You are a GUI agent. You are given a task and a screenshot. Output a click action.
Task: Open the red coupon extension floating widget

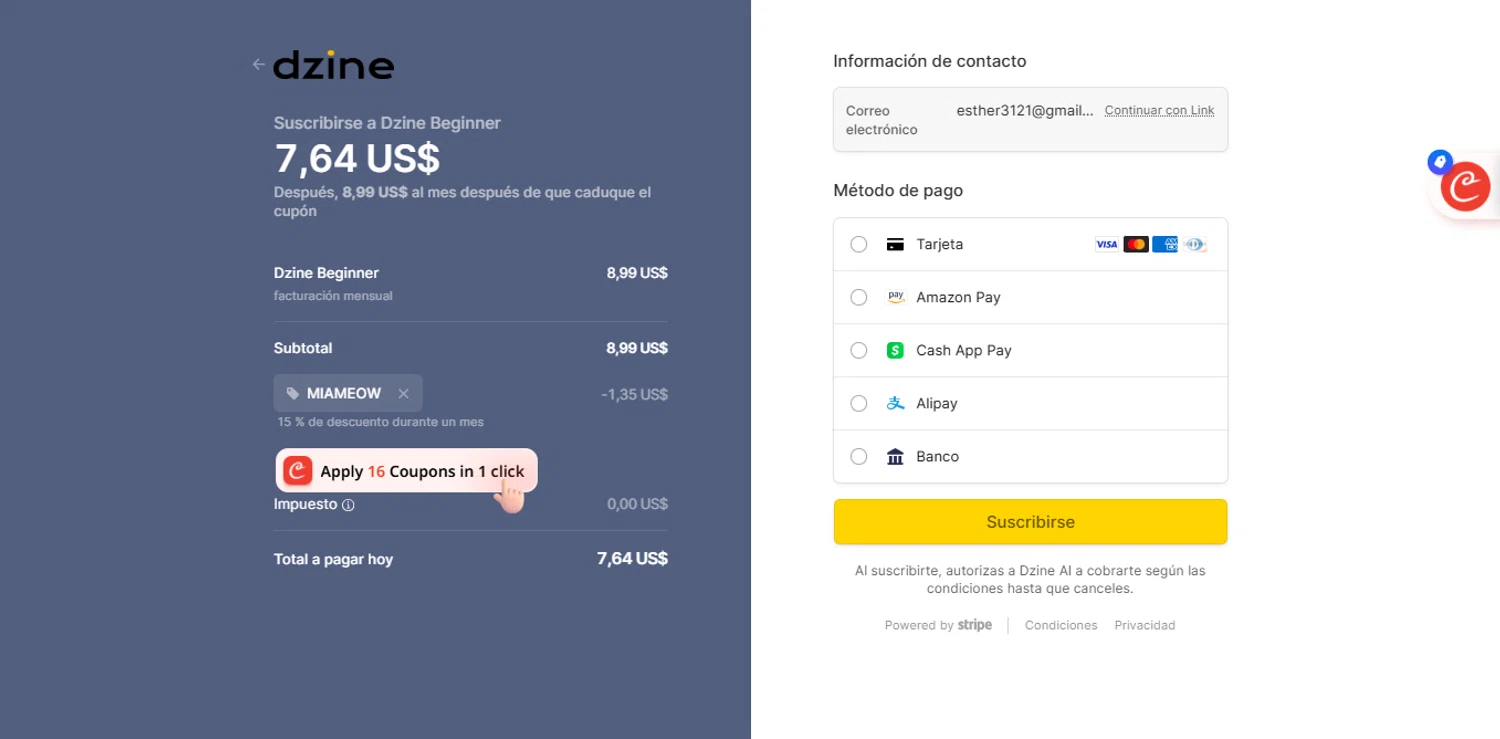pyautogui.click(x=1465, y=186)
